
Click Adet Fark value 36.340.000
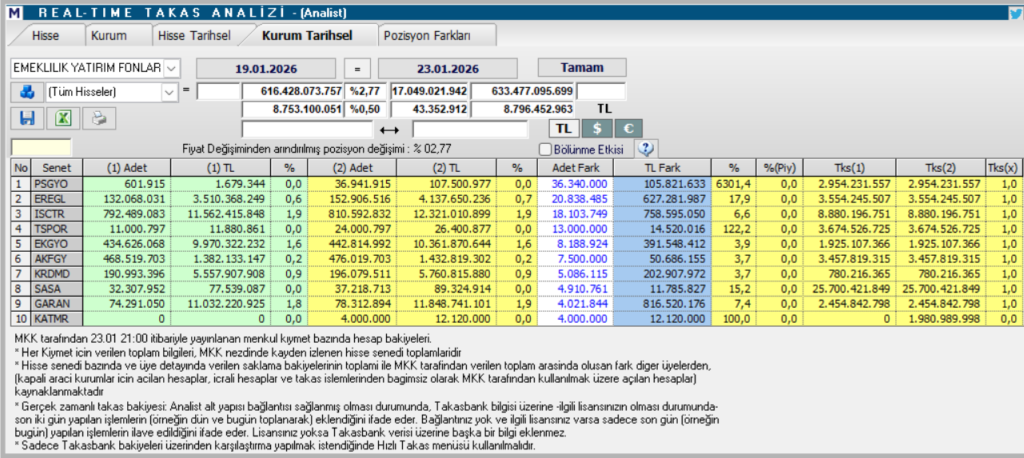tap(573, 184)
